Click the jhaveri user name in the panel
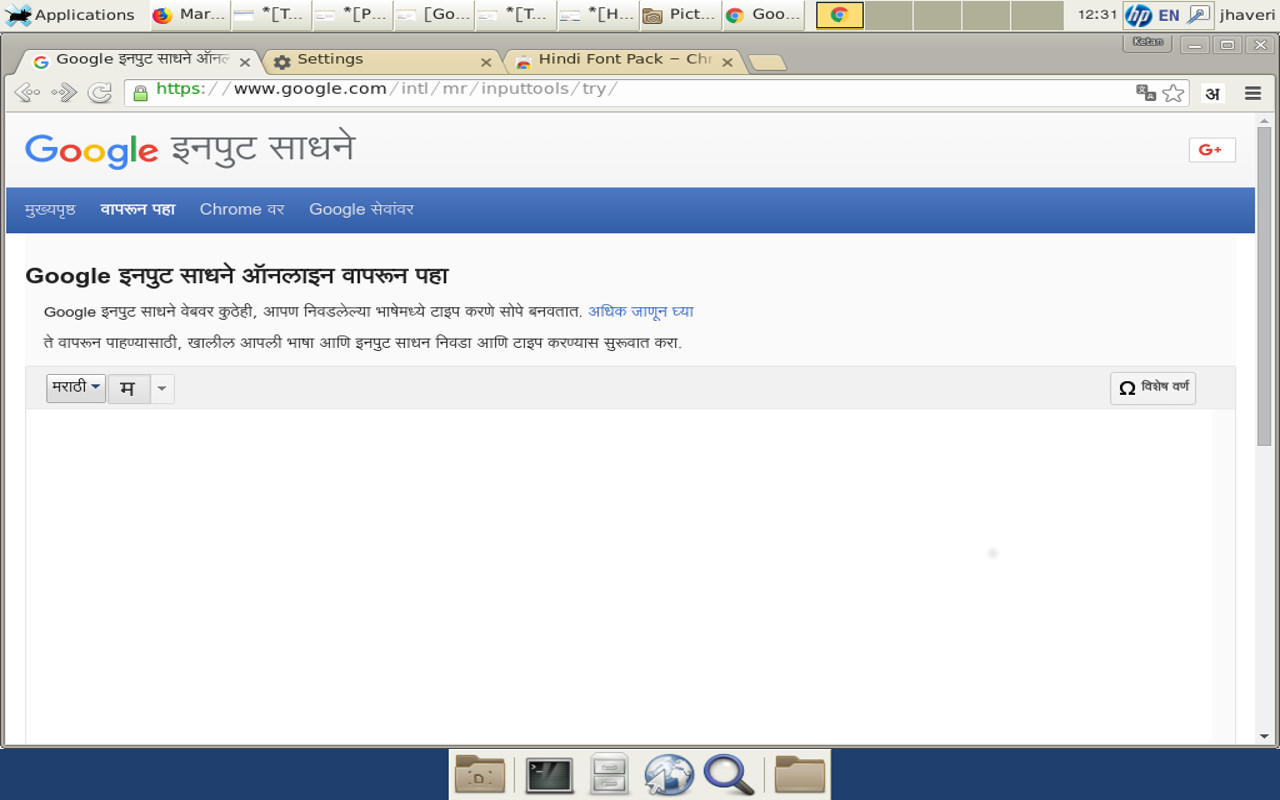Image resolution: width=1280 pixels, height=800 pixels. click(x=1248, y=15)
